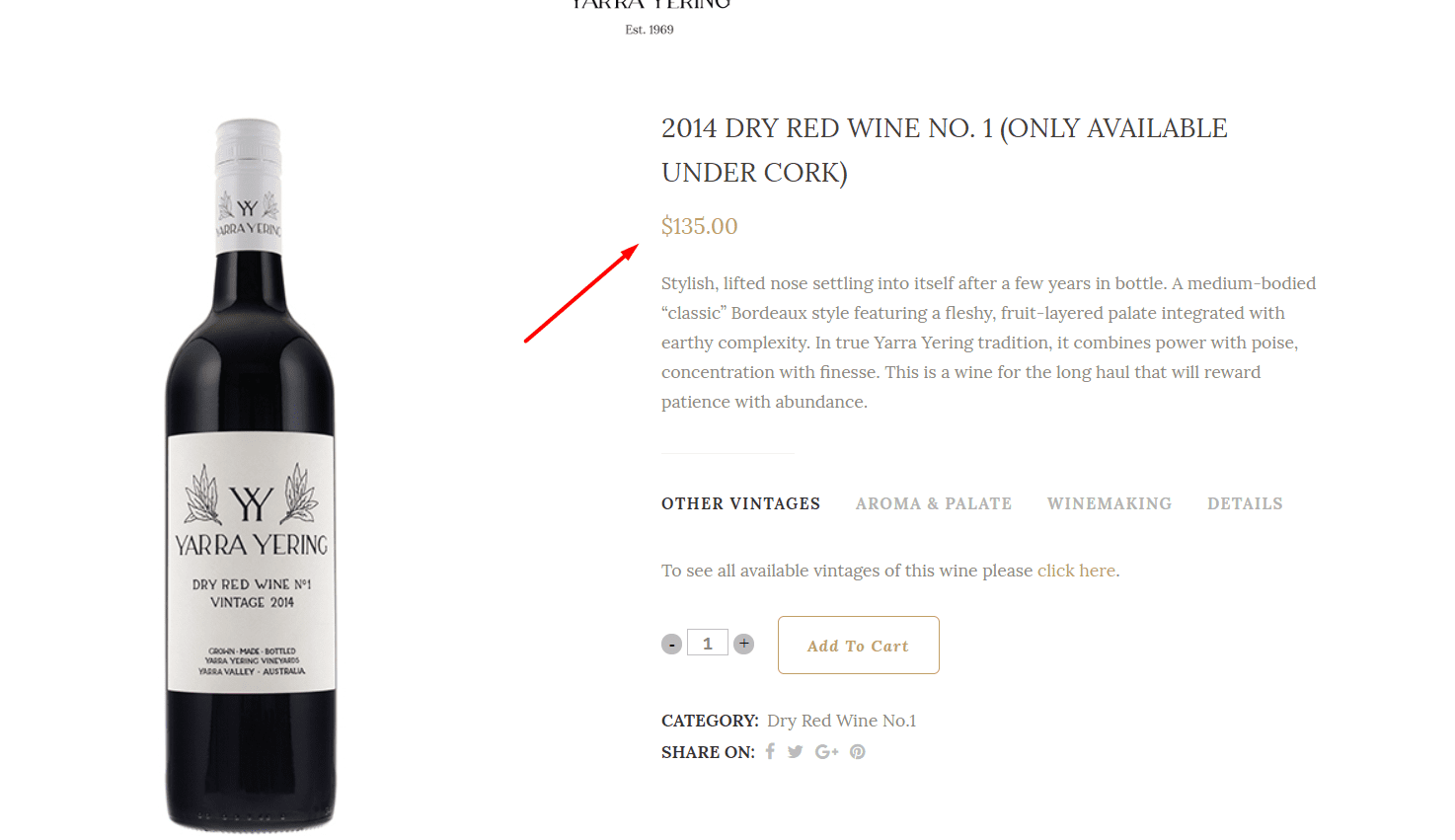Add the wine to cart
1455x840 pixels.
859,646
